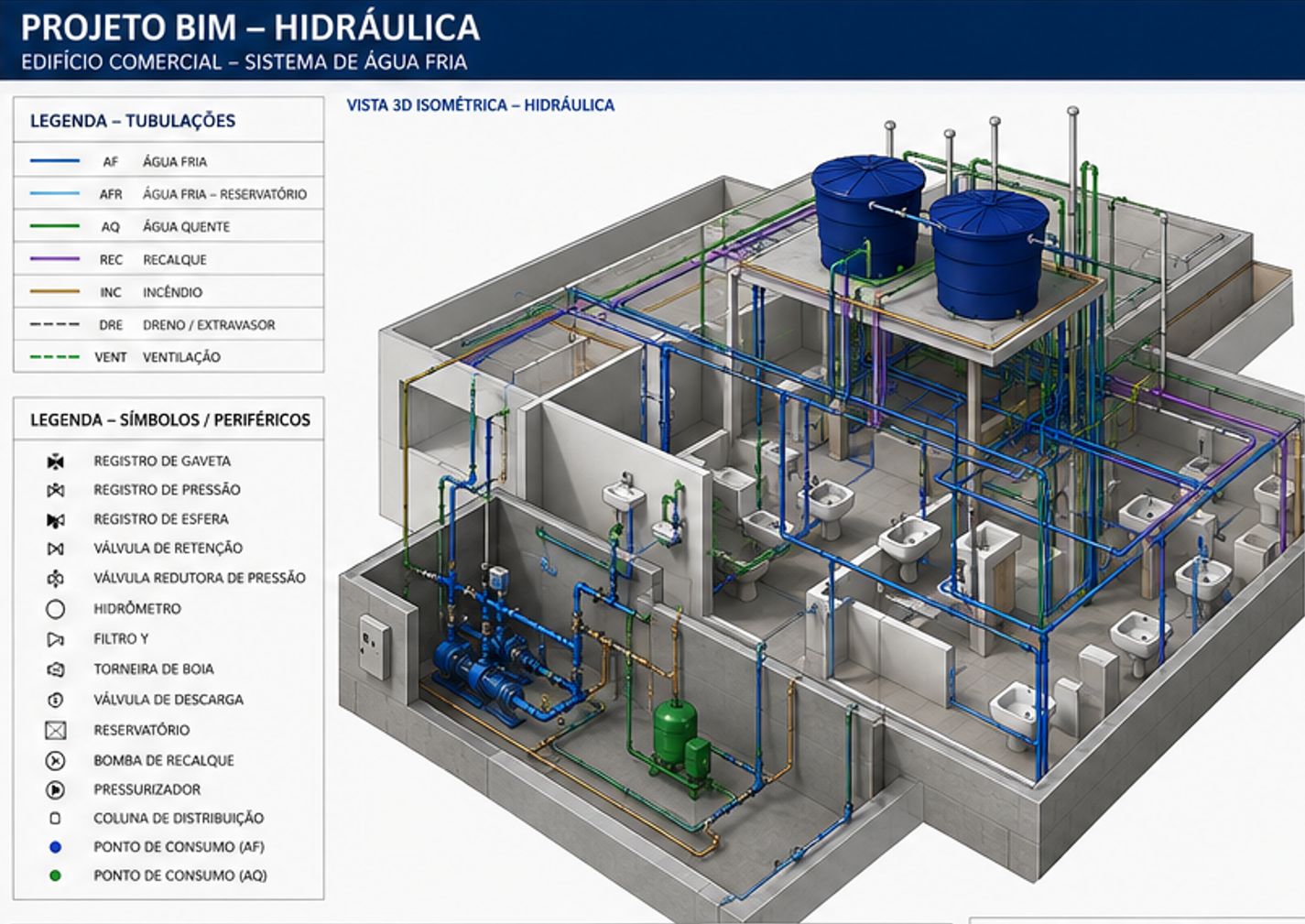
Task: Select the Válvula Redutora de Pressão symbol
Action: (56, 579)
